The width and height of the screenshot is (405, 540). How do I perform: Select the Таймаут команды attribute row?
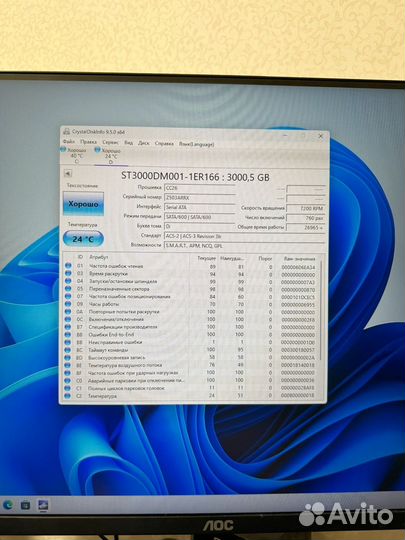click(x=190, y=350)
